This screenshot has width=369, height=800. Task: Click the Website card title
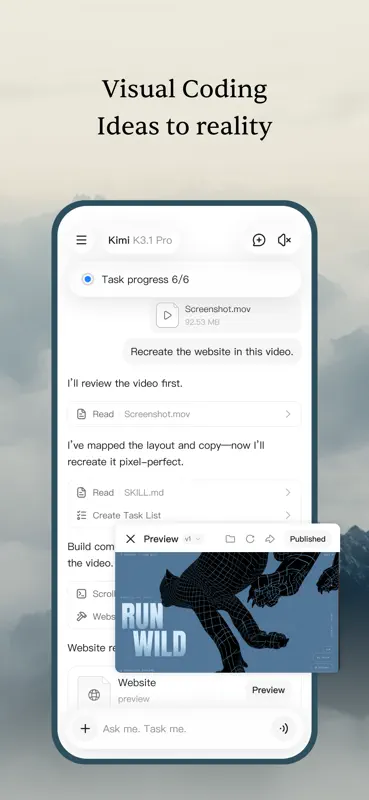pos(137,683)
